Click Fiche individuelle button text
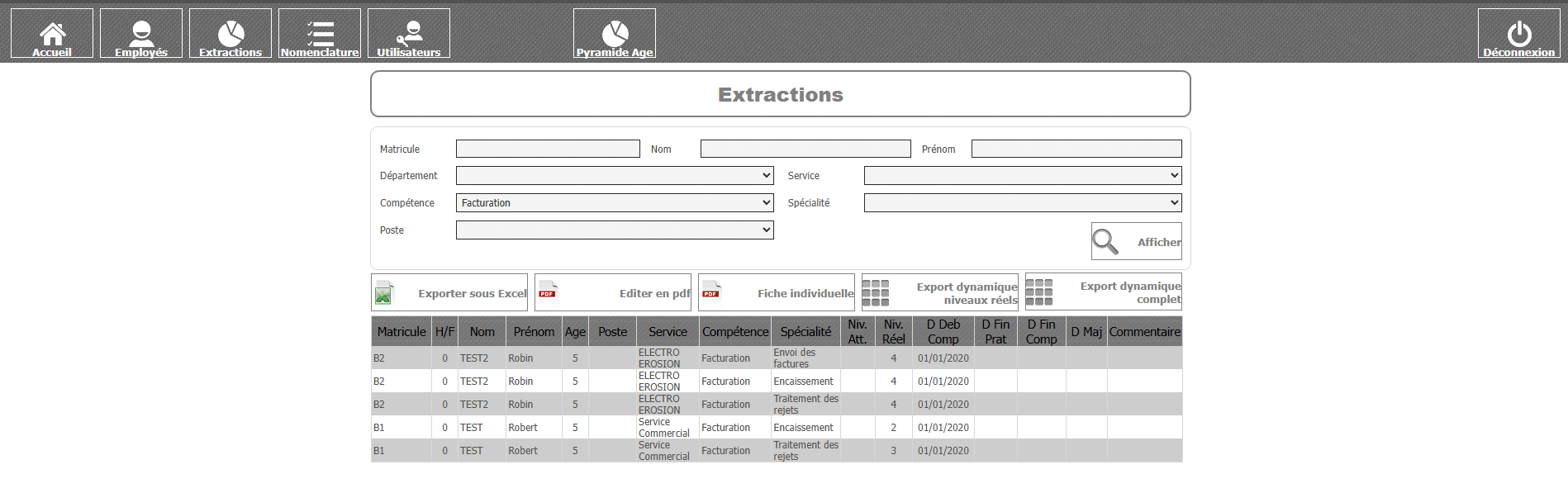 tap(805, 293)
